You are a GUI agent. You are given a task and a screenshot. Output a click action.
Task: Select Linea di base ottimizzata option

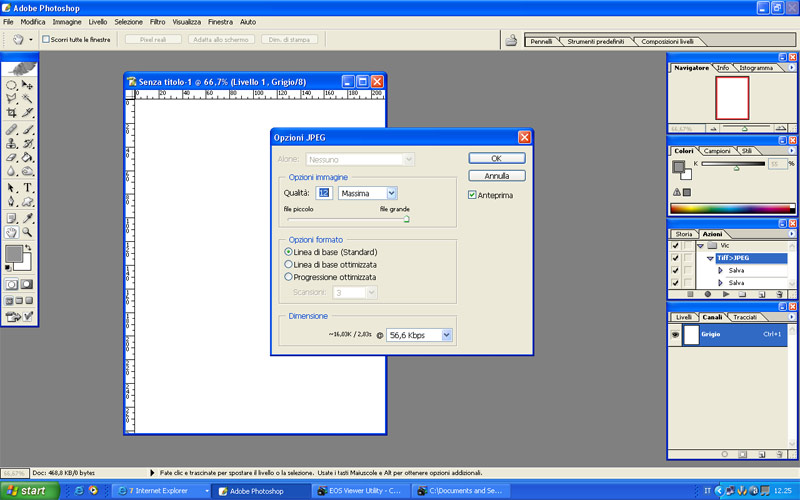click(289, 265)
